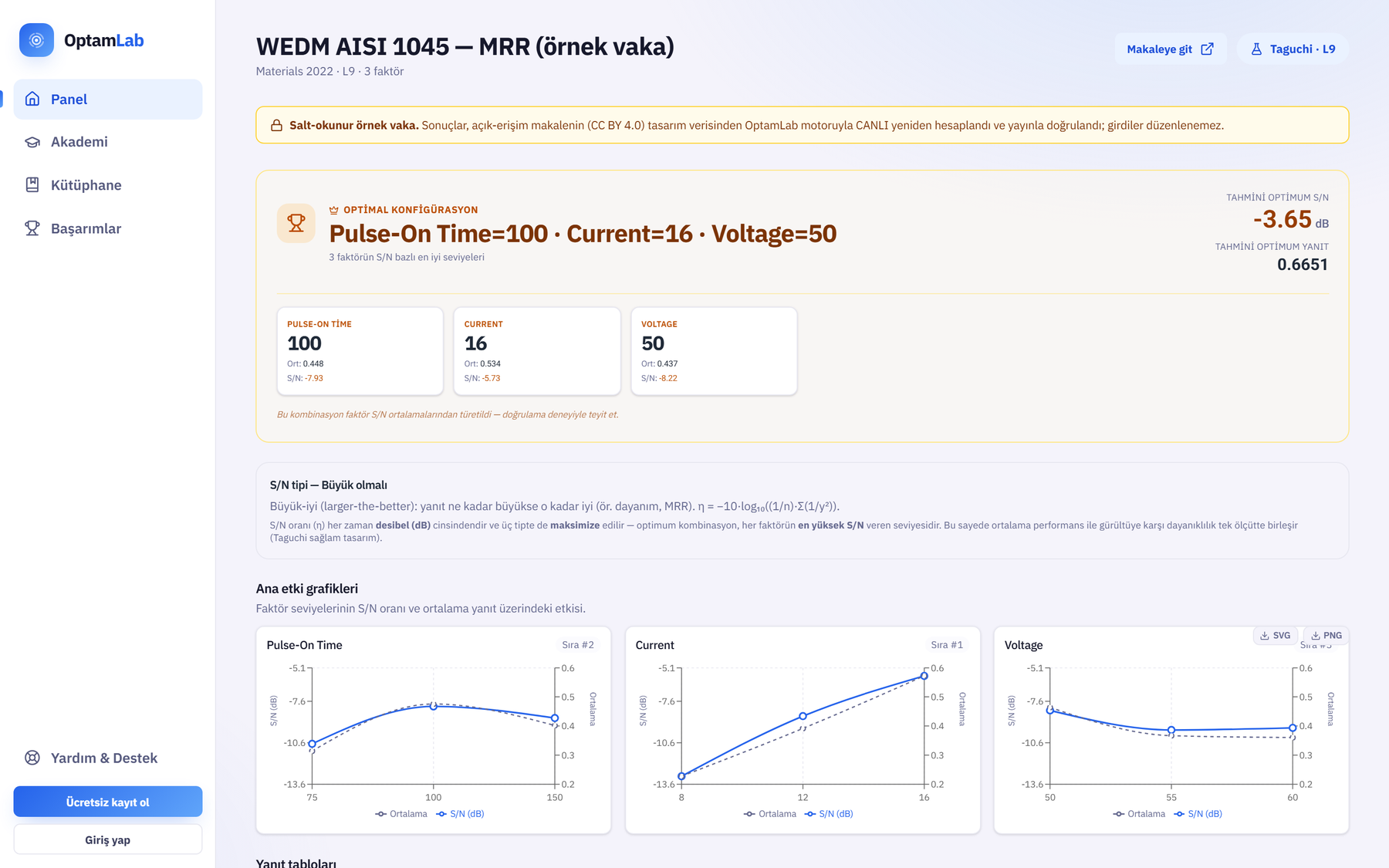Image resolution: width=1389 pixels, height=868 pixels.
Task: Click the Taguchi · L9 badge
Action: pyautogui.click(x=1293, y=49)
